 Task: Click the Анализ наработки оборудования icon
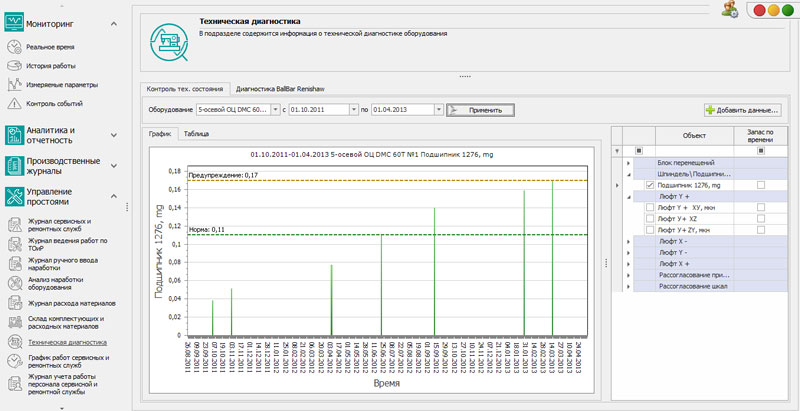tap(14, 283)
